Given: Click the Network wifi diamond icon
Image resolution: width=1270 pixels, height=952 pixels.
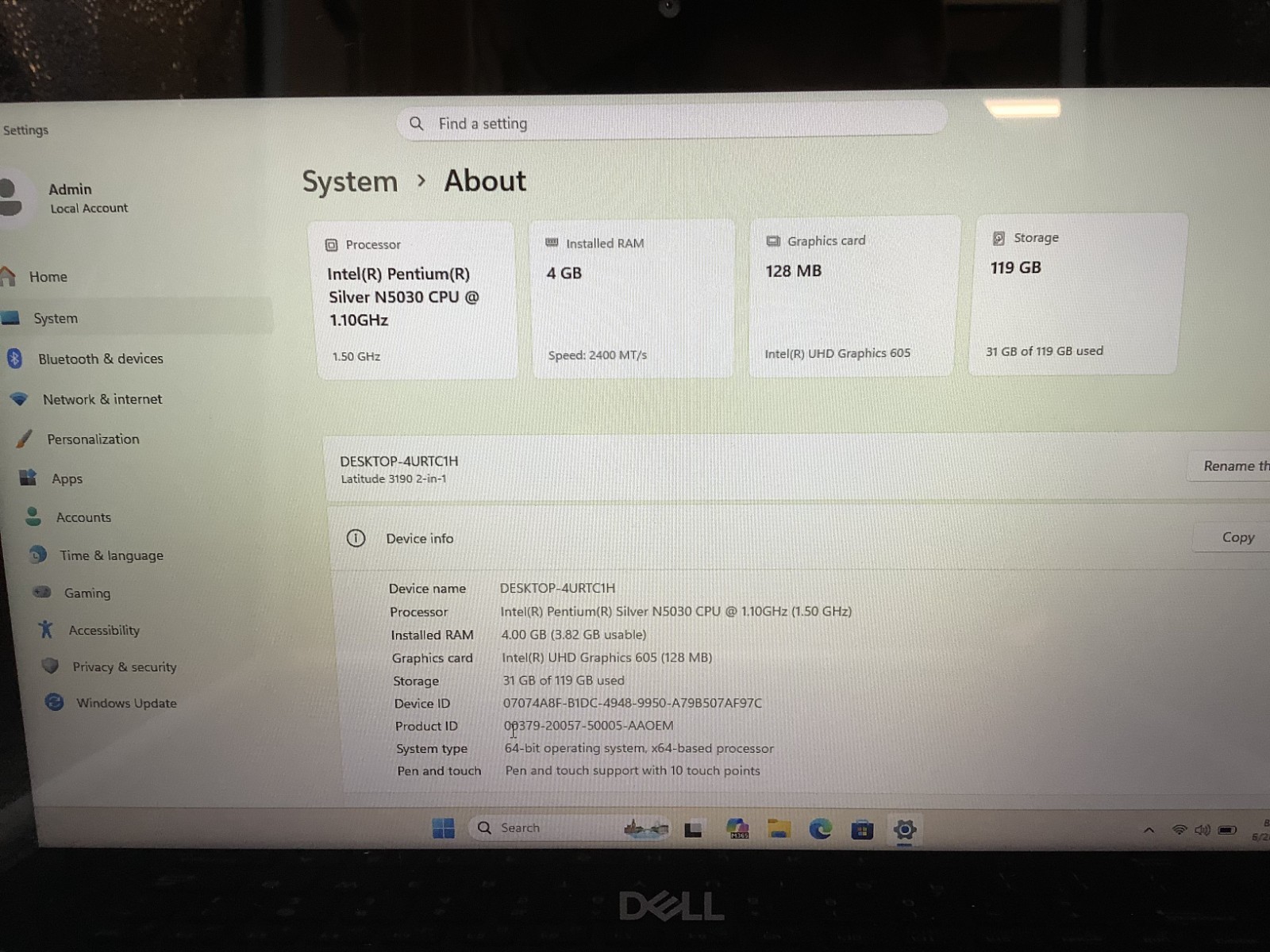Looking at the screenshot, I should pyautogui.click(x=19, y=398).
